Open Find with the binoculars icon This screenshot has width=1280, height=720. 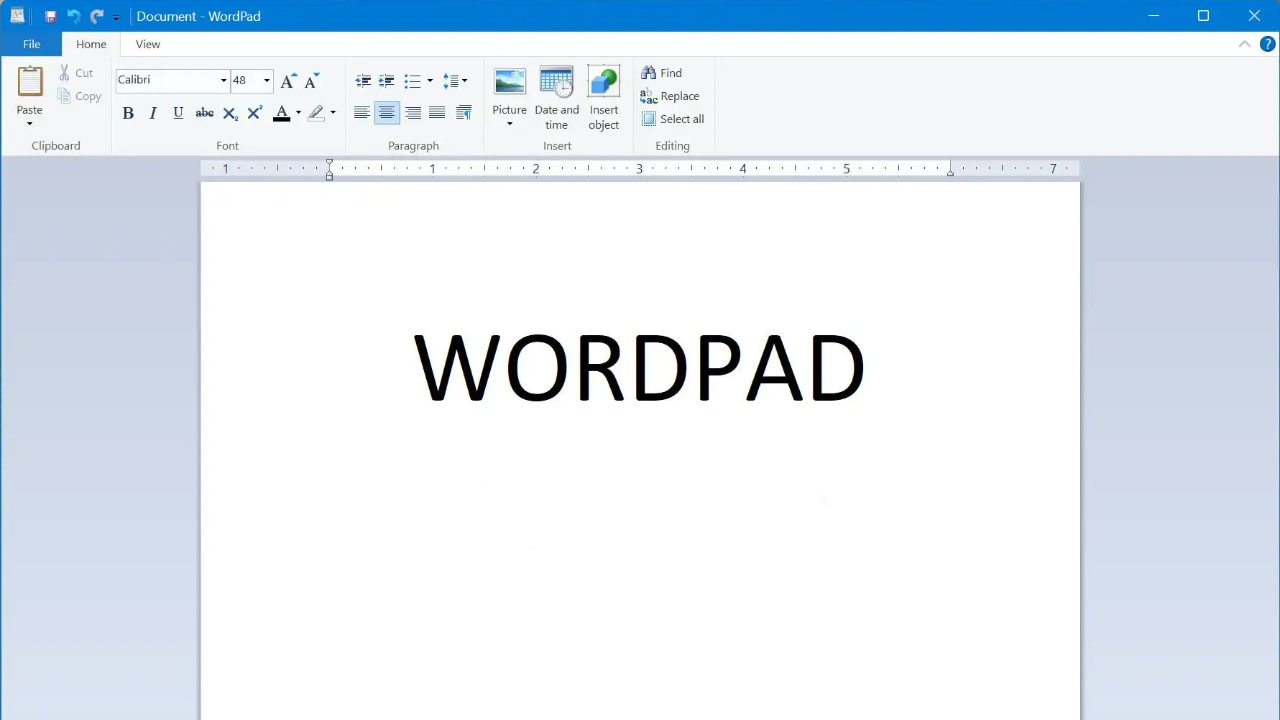click(x=649, y=73)
